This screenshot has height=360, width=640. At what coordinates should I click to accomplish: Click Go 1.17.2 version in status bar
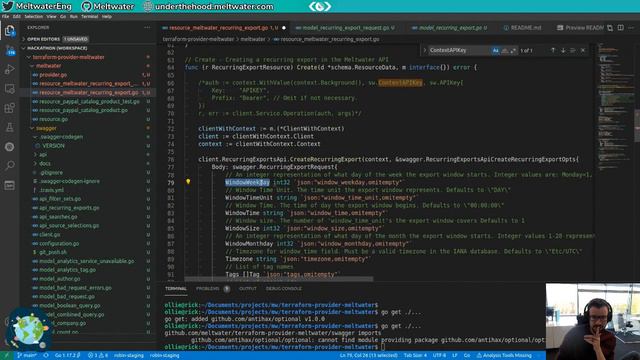pos(67,356)
